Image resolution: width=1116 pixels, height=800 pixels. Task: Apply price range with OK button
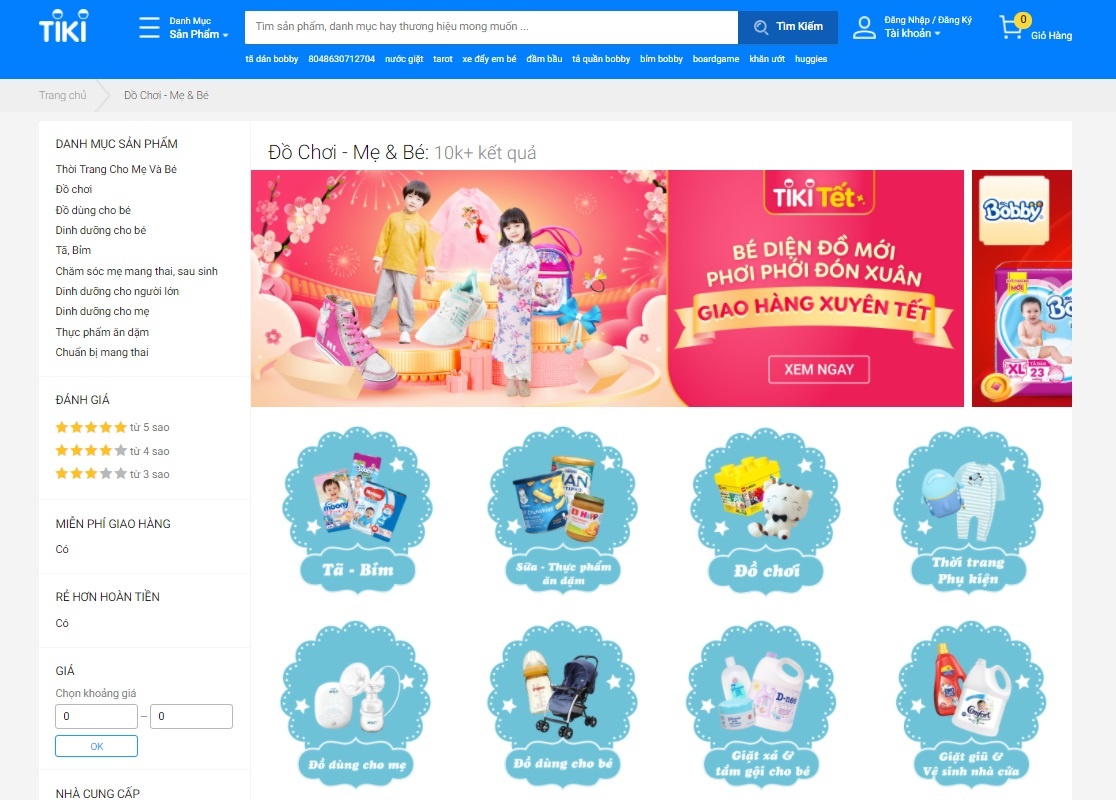[x=97, y=746]
